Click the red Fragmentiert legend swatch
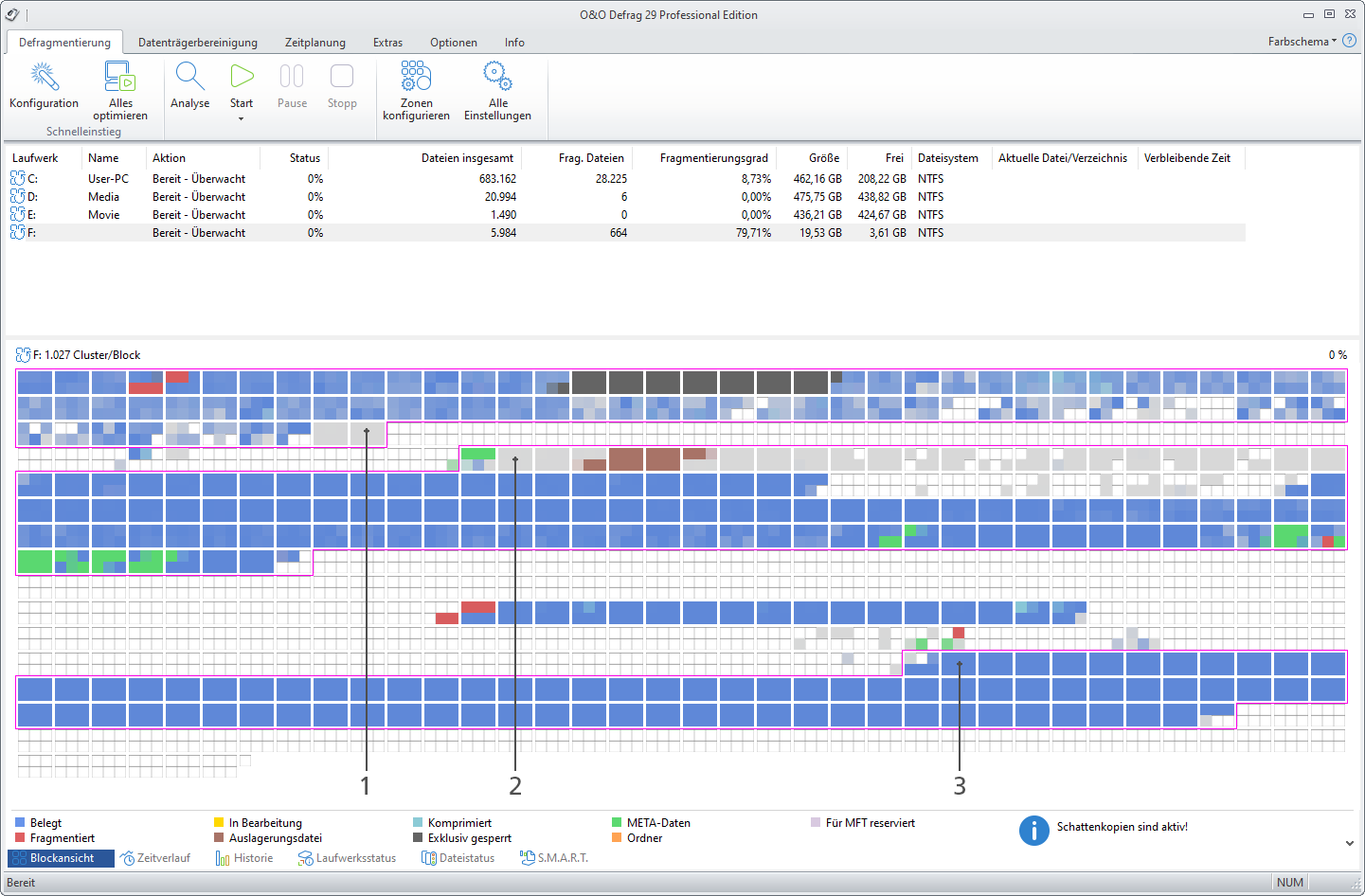Image resolution: width=1365 pixels, height=896 pixels. [20, 838]
